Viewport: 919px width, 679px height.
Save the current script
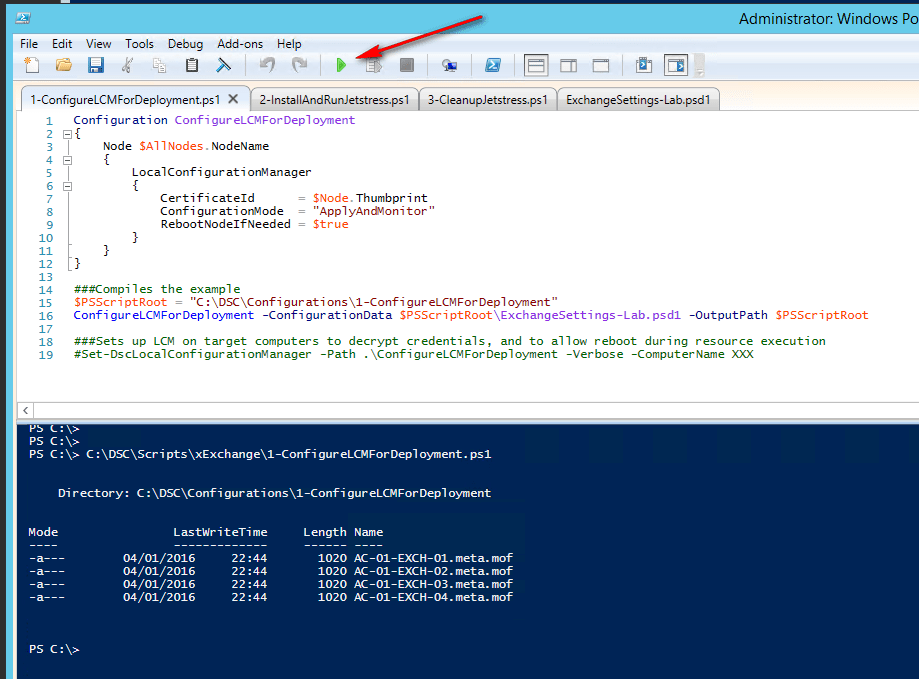pos(96,66)
